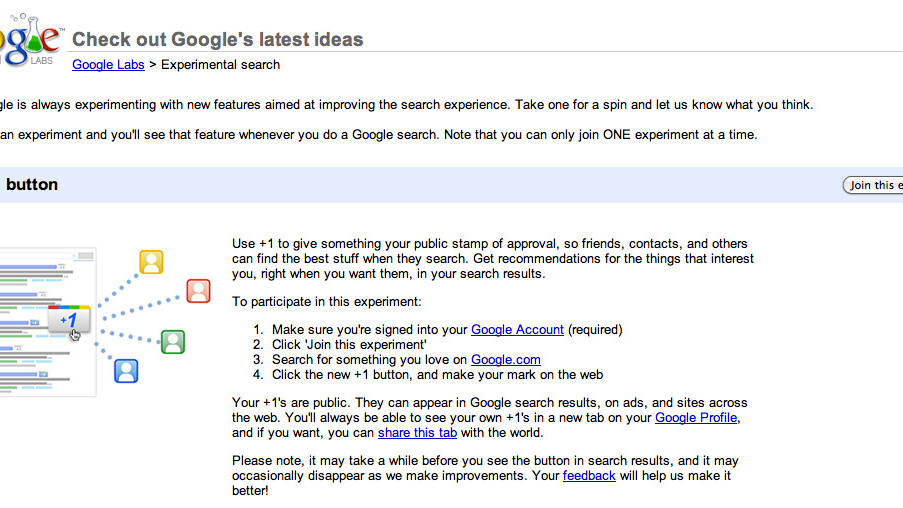Click the step 'Click Join this experiment' text

click(343, 344)
